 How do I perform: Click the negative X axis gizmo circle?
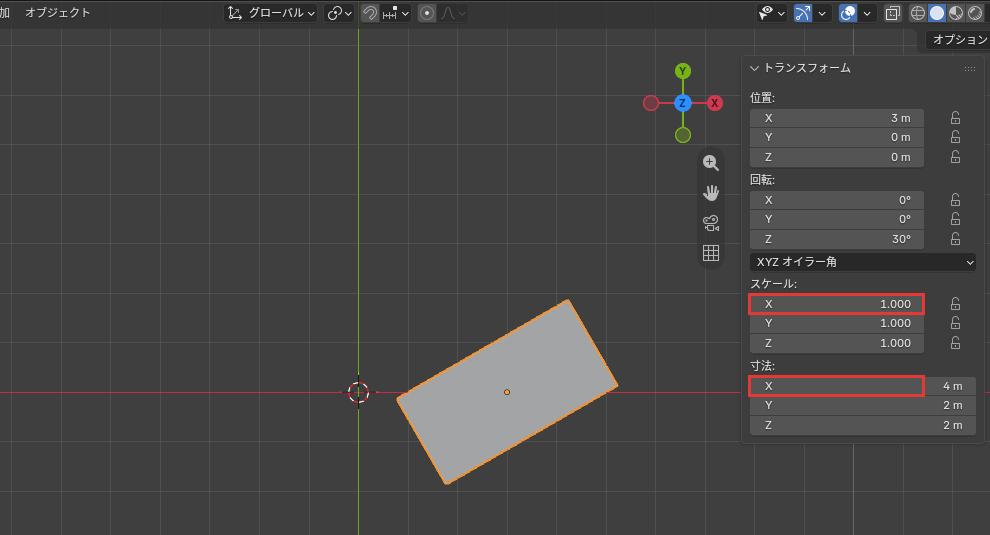(651, 103)
